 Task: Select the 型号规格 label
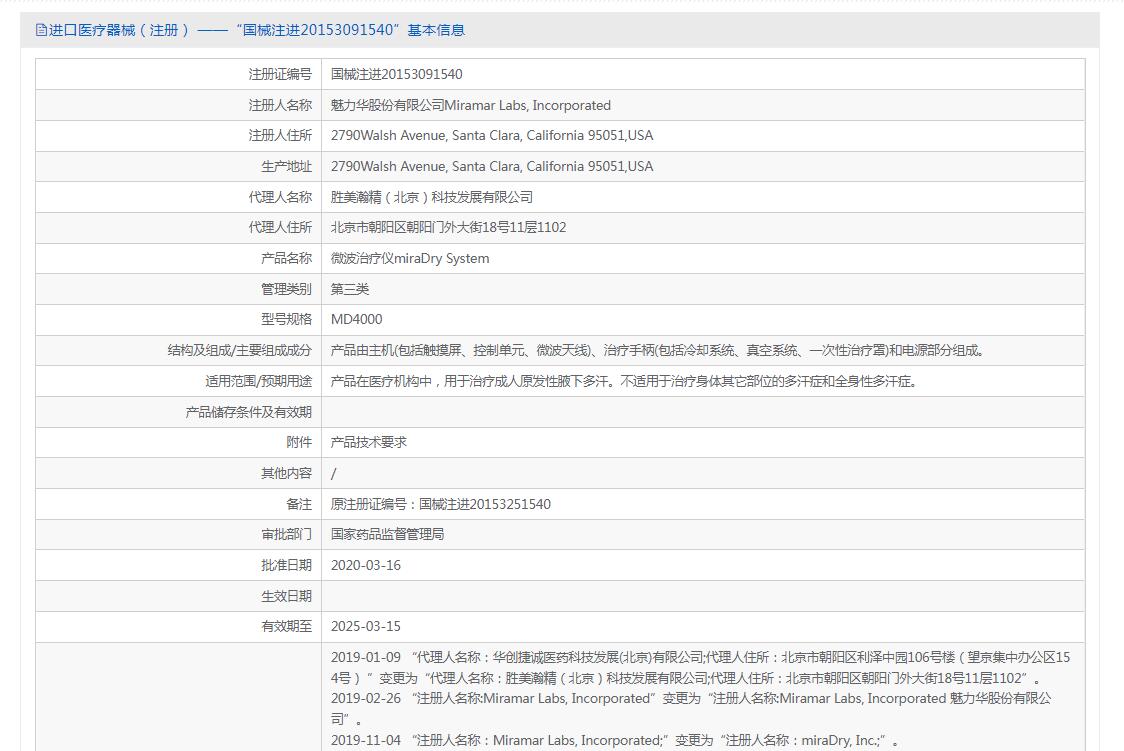pos(286,319)
